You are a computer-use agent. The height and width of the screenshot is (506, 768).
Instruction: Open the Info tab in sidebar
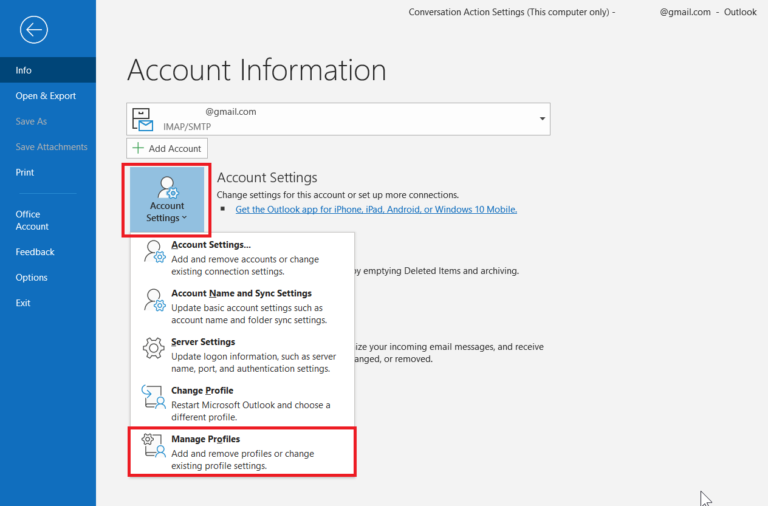[48, 70]
